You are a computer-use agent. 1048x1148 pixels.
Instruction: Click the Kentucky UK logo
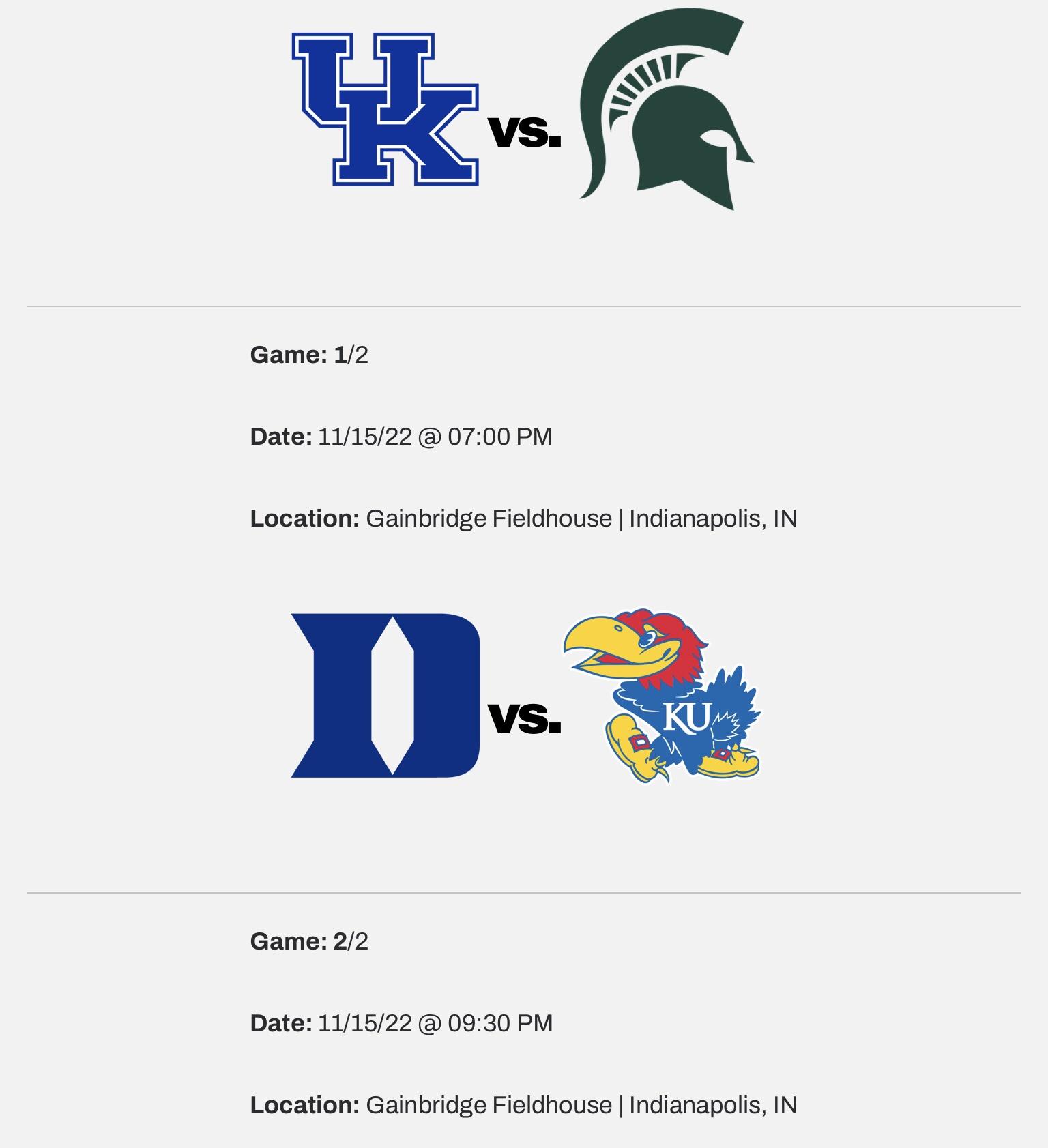pos(385,109)
